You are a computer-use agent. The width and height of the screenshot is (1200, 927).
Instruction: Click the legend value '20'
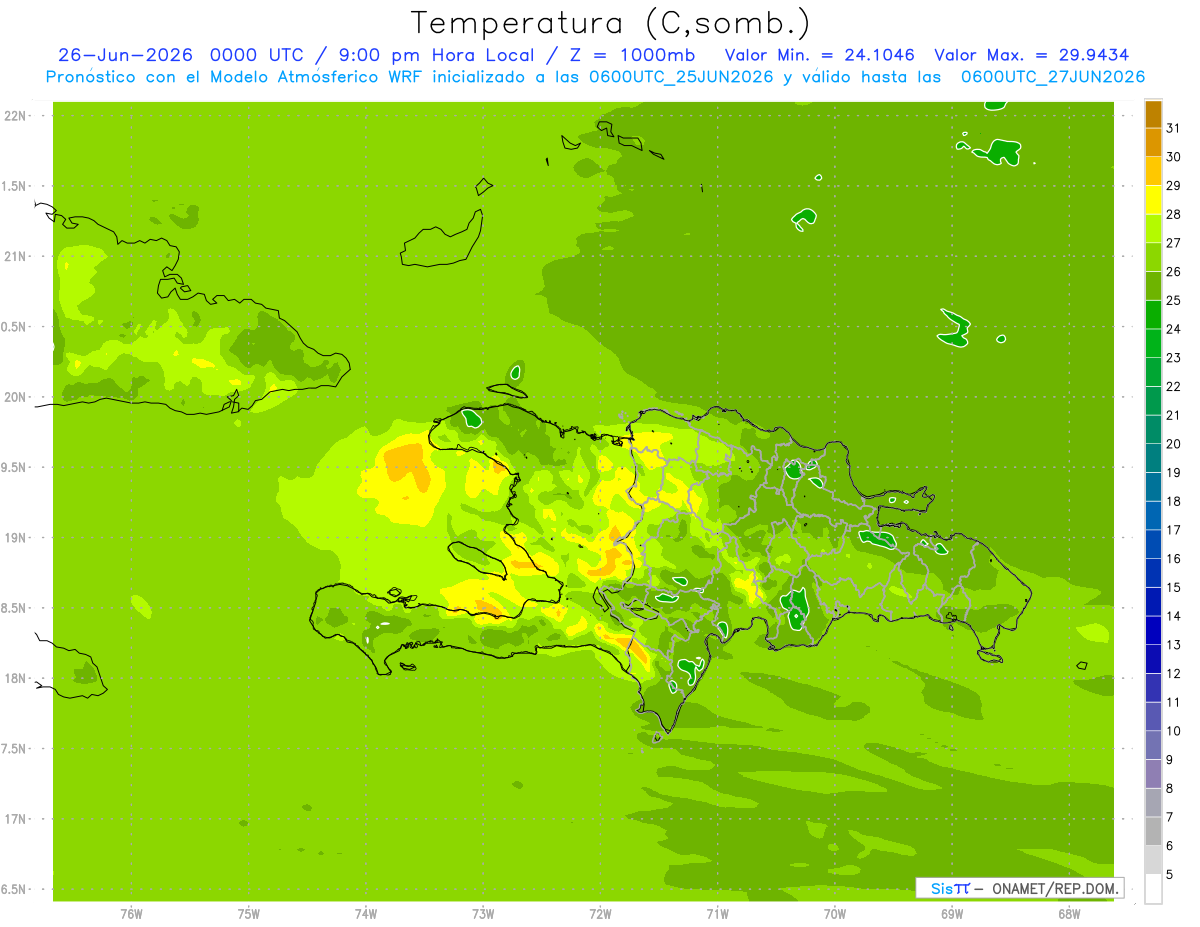[1174, 444]
